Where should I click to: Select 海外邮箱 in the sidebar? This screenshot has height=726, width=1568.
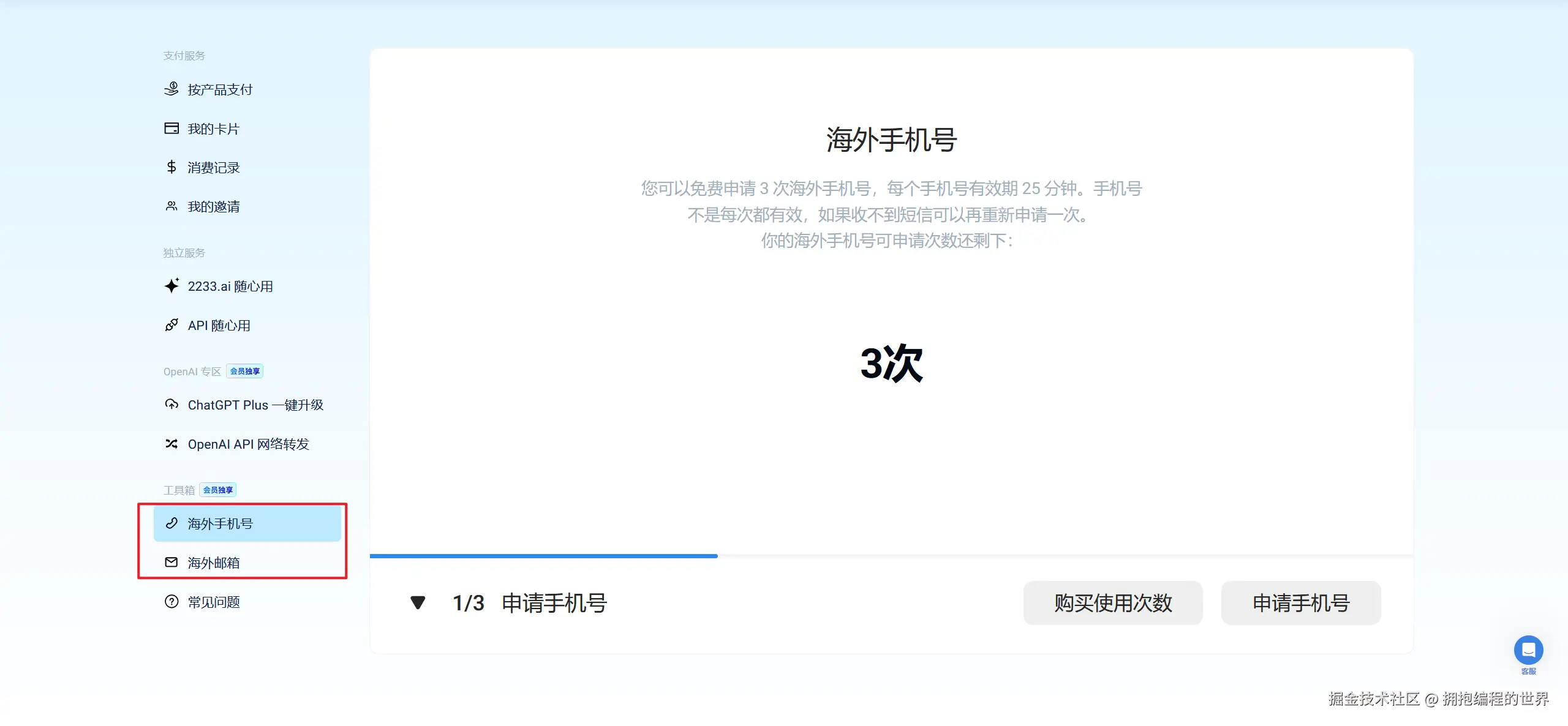coord(247,563)
